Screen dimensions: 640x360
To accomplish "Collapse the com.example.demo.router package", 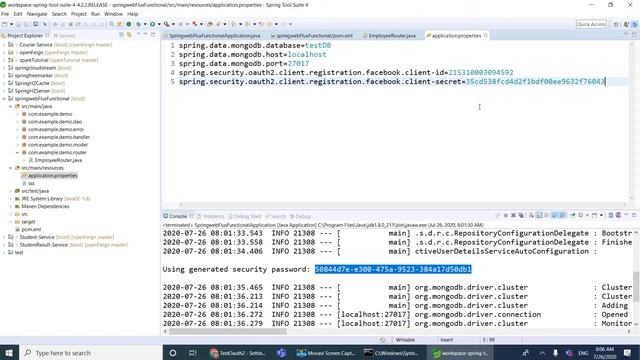I will (x=18, y=152).
